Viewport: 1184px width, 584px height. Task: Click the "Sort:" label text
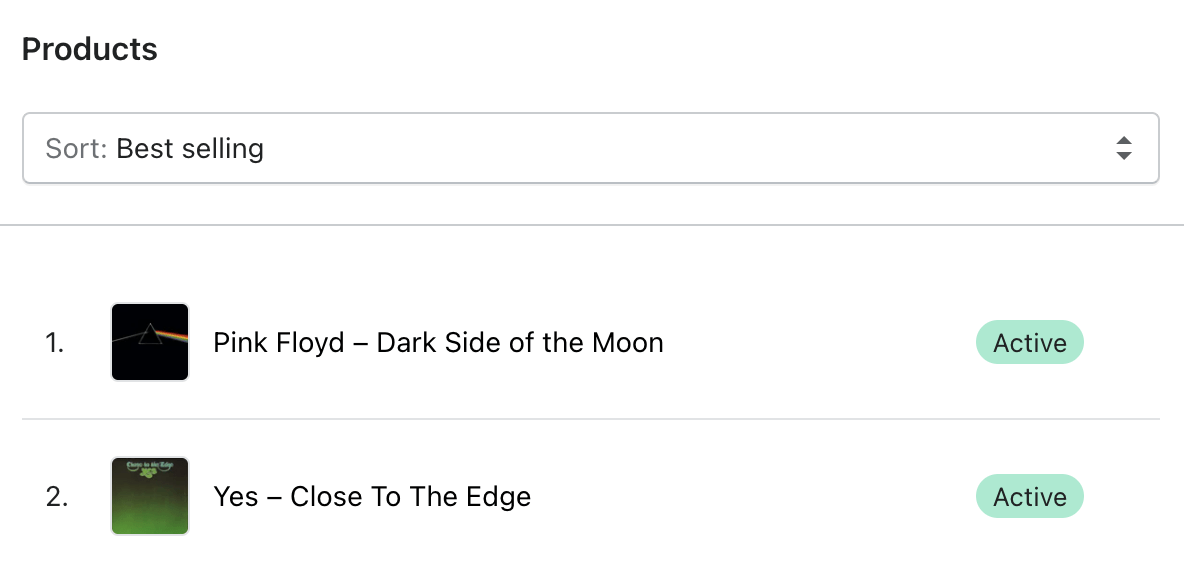coord(78,149)
